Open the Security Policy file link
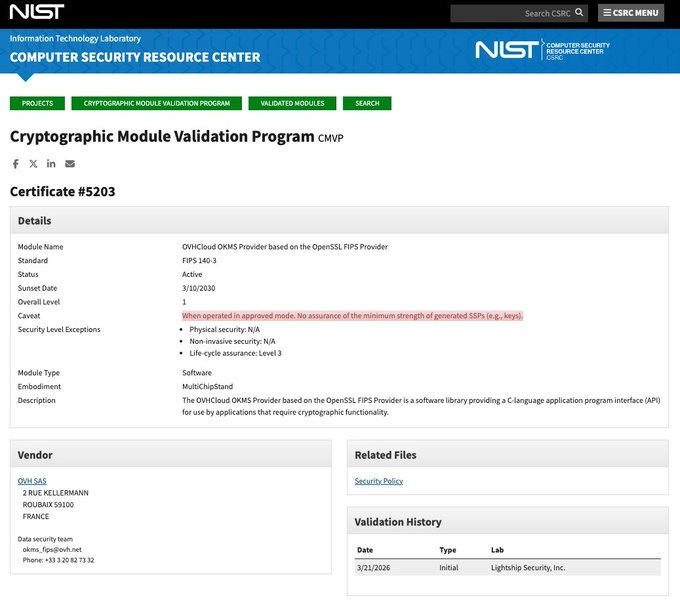The image size is (680, 607). pyautogui.click(x=379, y=481)
